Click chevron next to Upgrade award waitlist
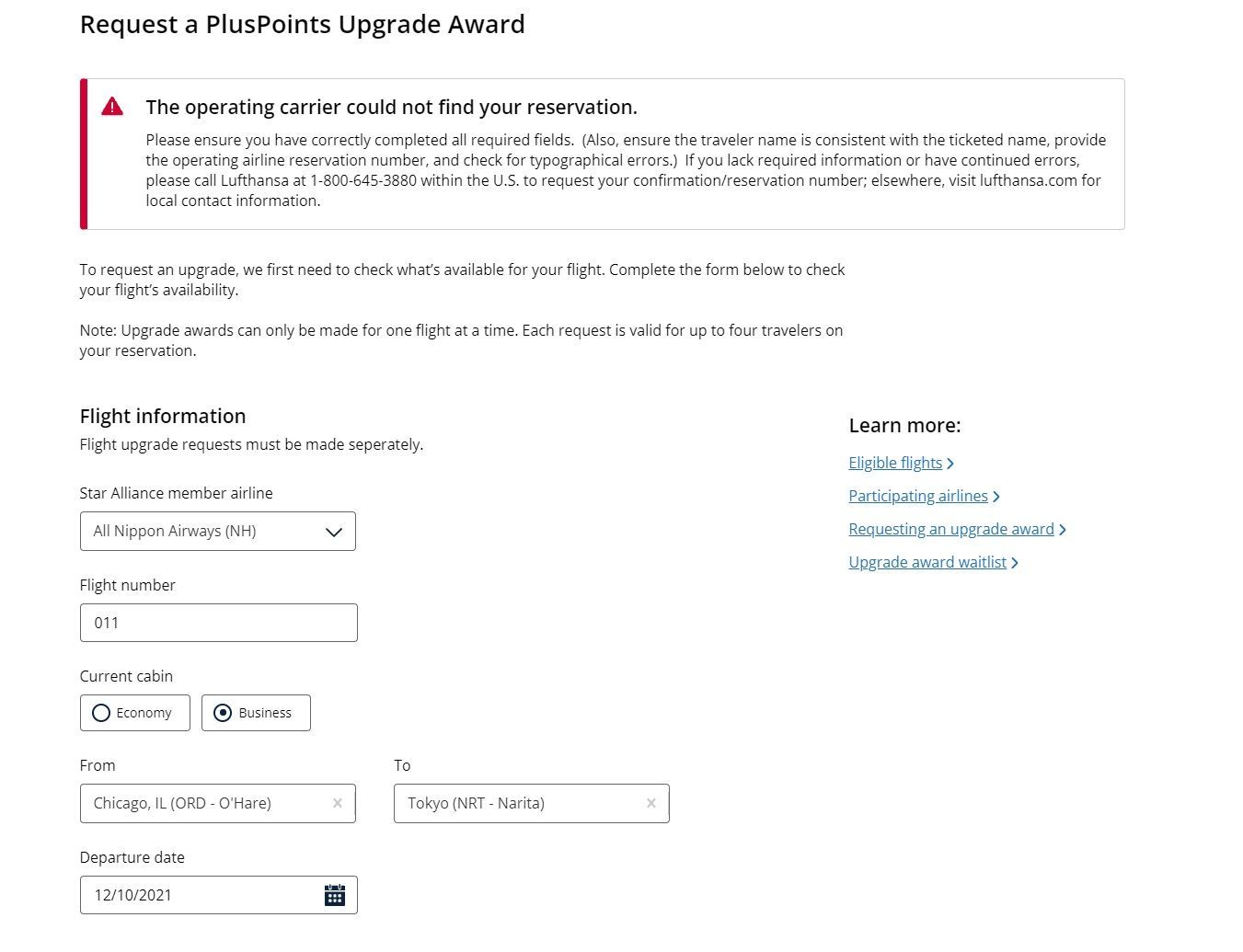 coord(1015,563)
